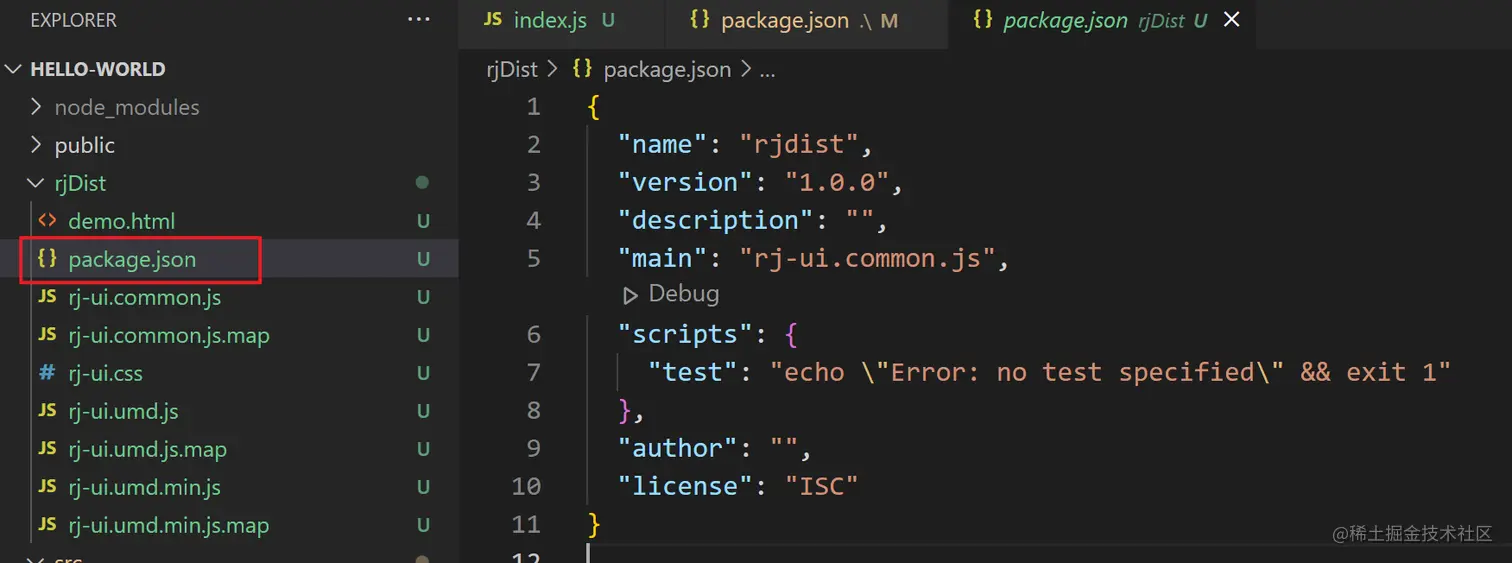Image resolution: width=1512 pixels, height=563 pixels.
Task: Click the JS icon beside rj-ui.umd.min.js
Action: (x=47, y=486)
